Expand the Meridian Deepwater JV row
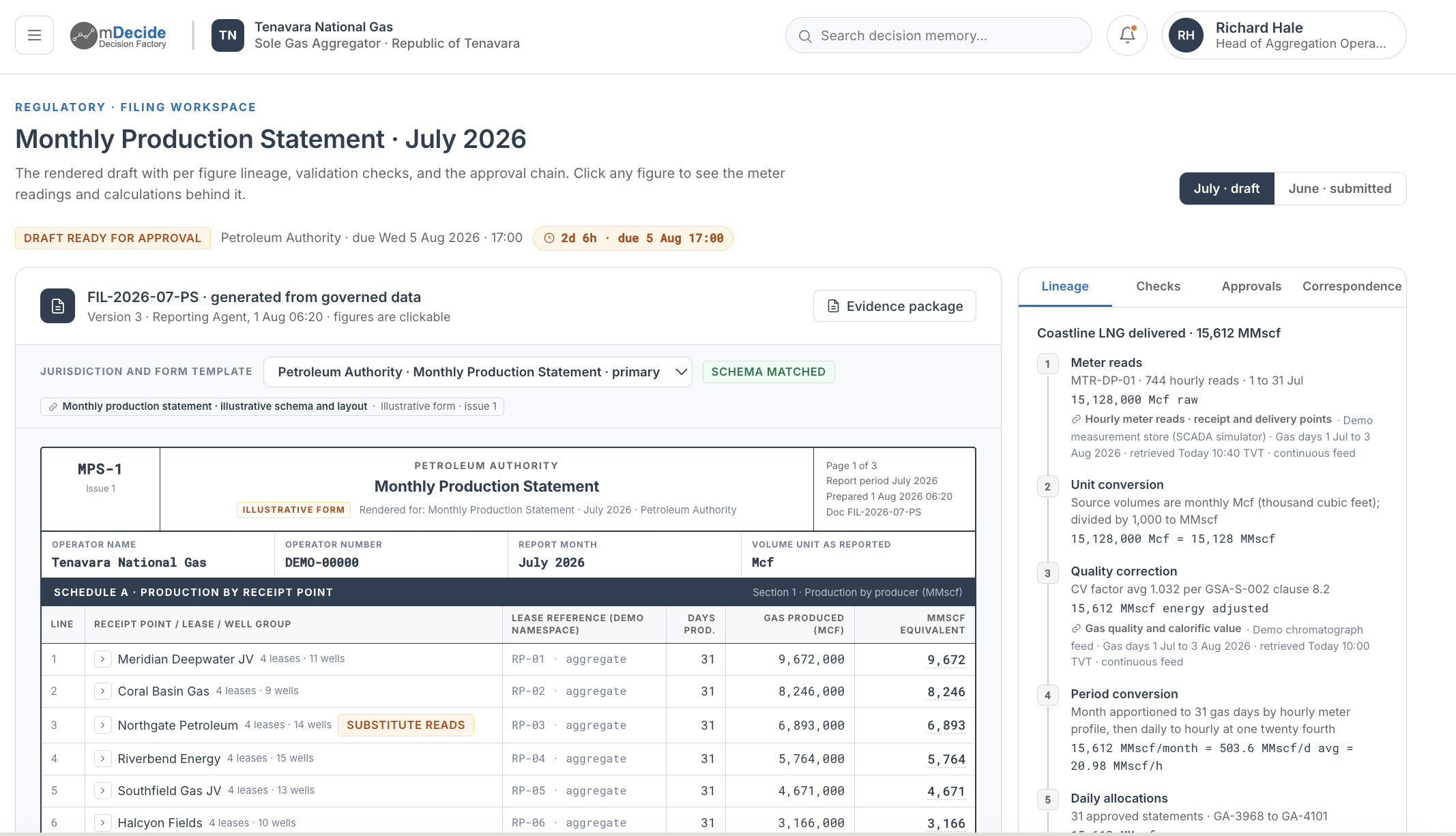This screenshot has width=1456, height=836. point(103,659)
